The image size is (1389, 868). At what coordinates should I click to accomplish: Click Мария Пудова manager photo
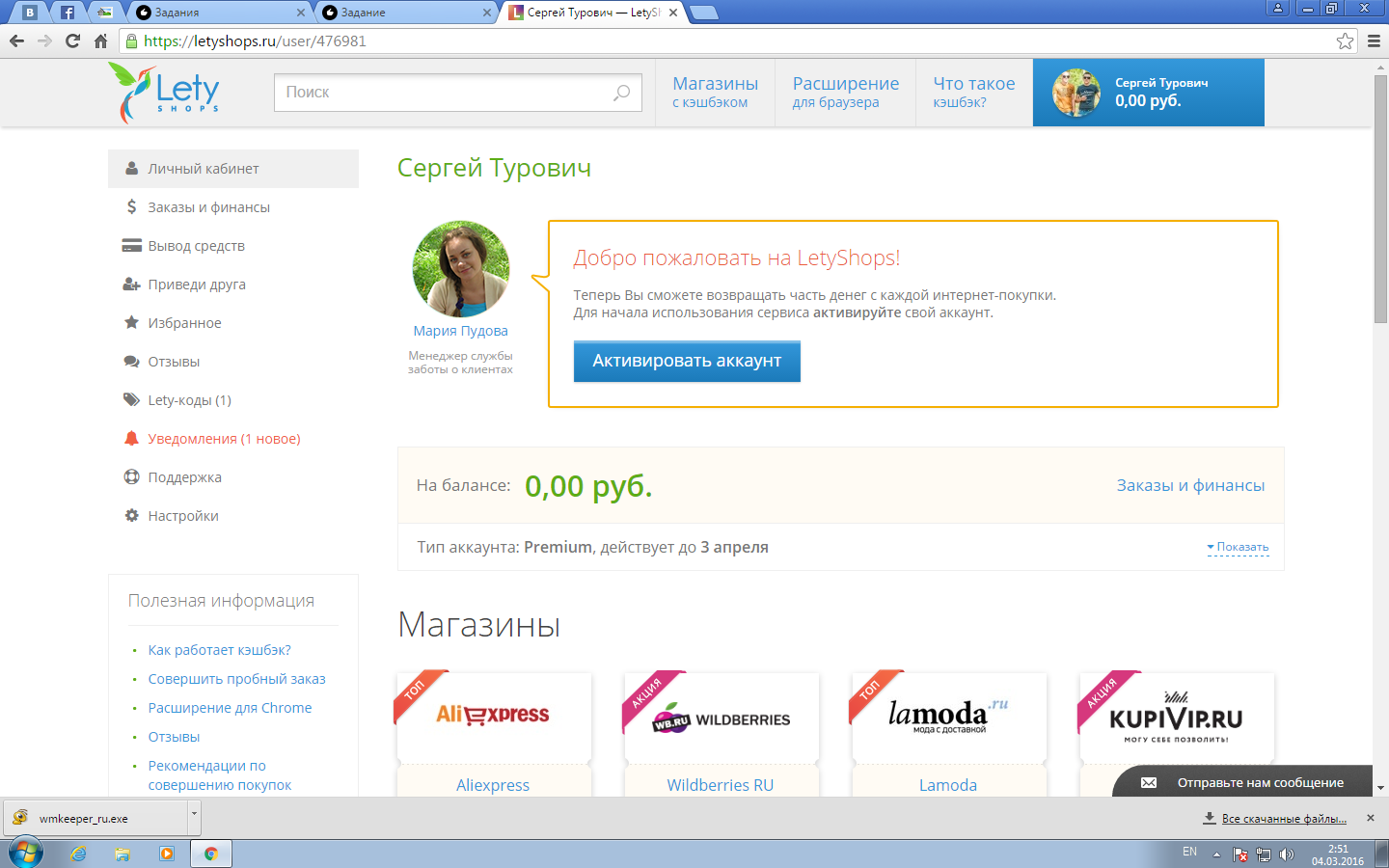tap(461, 269)
